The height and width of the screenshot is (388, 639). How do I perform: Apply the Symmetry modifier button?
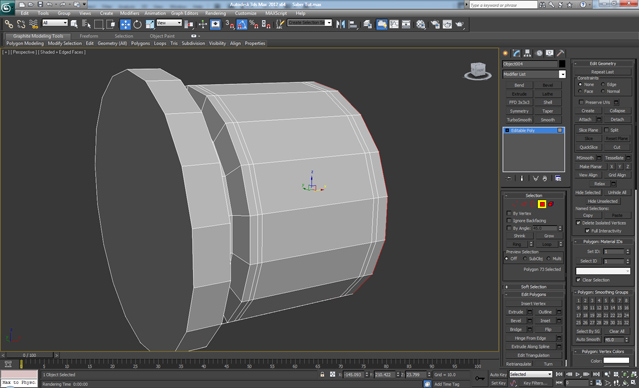(x=519, y=111)
